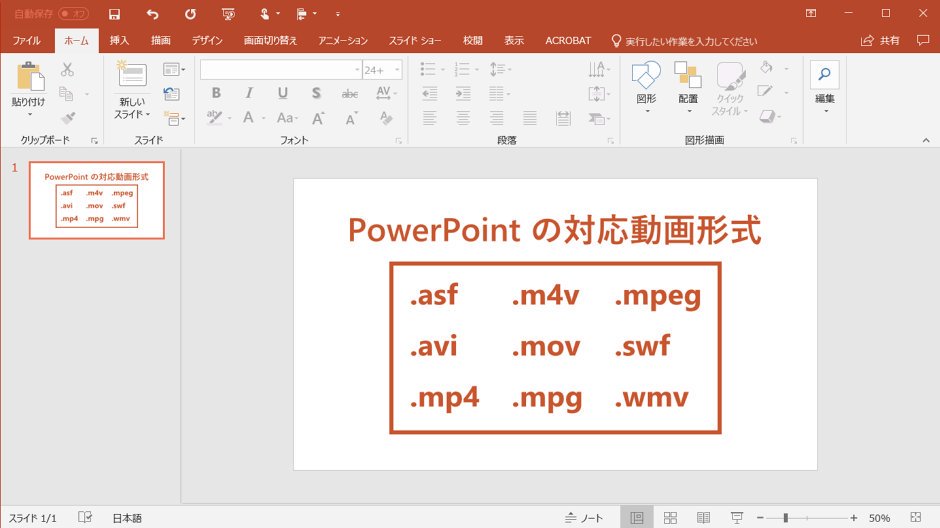Align text right

(496, 118)
